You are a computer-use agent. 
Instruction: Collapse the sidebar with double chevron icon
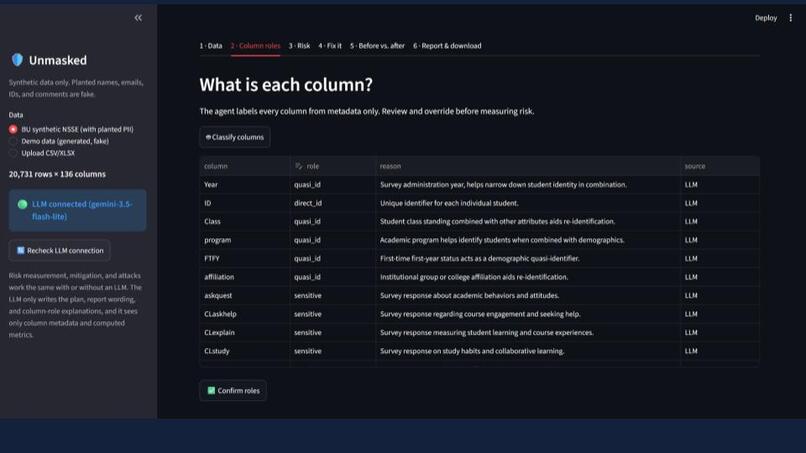coord(138,18)
